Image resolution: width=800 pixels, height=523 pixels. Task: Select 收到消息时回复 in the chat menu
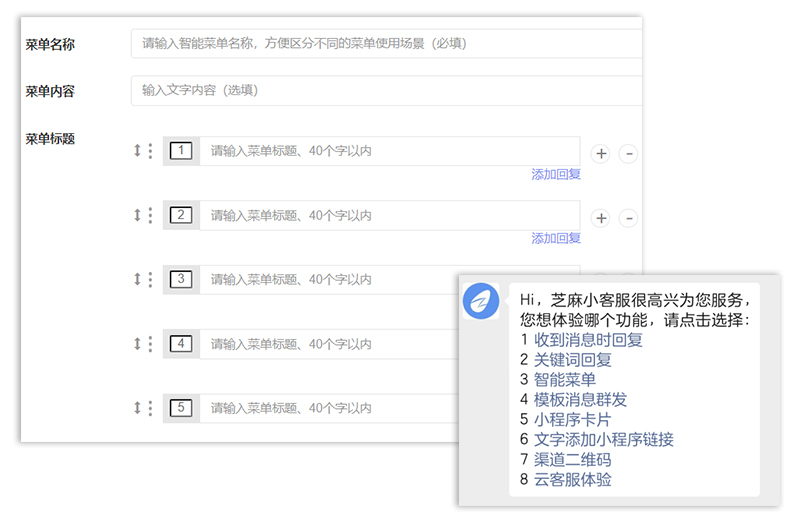(x=588, y=340)
